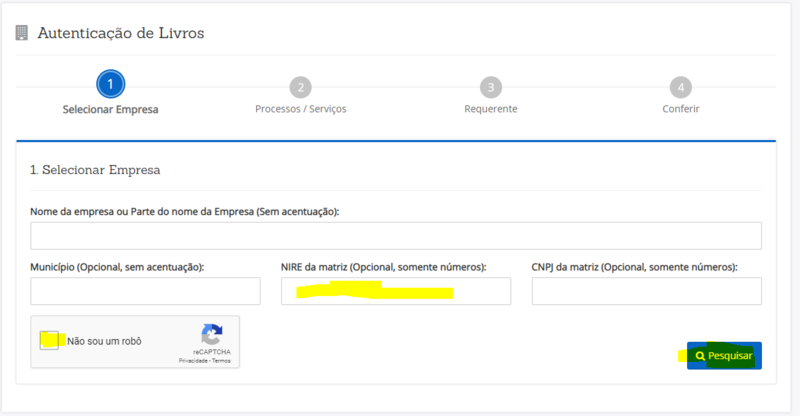Viewport: 800px width, 416px height.
Task: Click the Município input field
Action: tap(145, 291)
